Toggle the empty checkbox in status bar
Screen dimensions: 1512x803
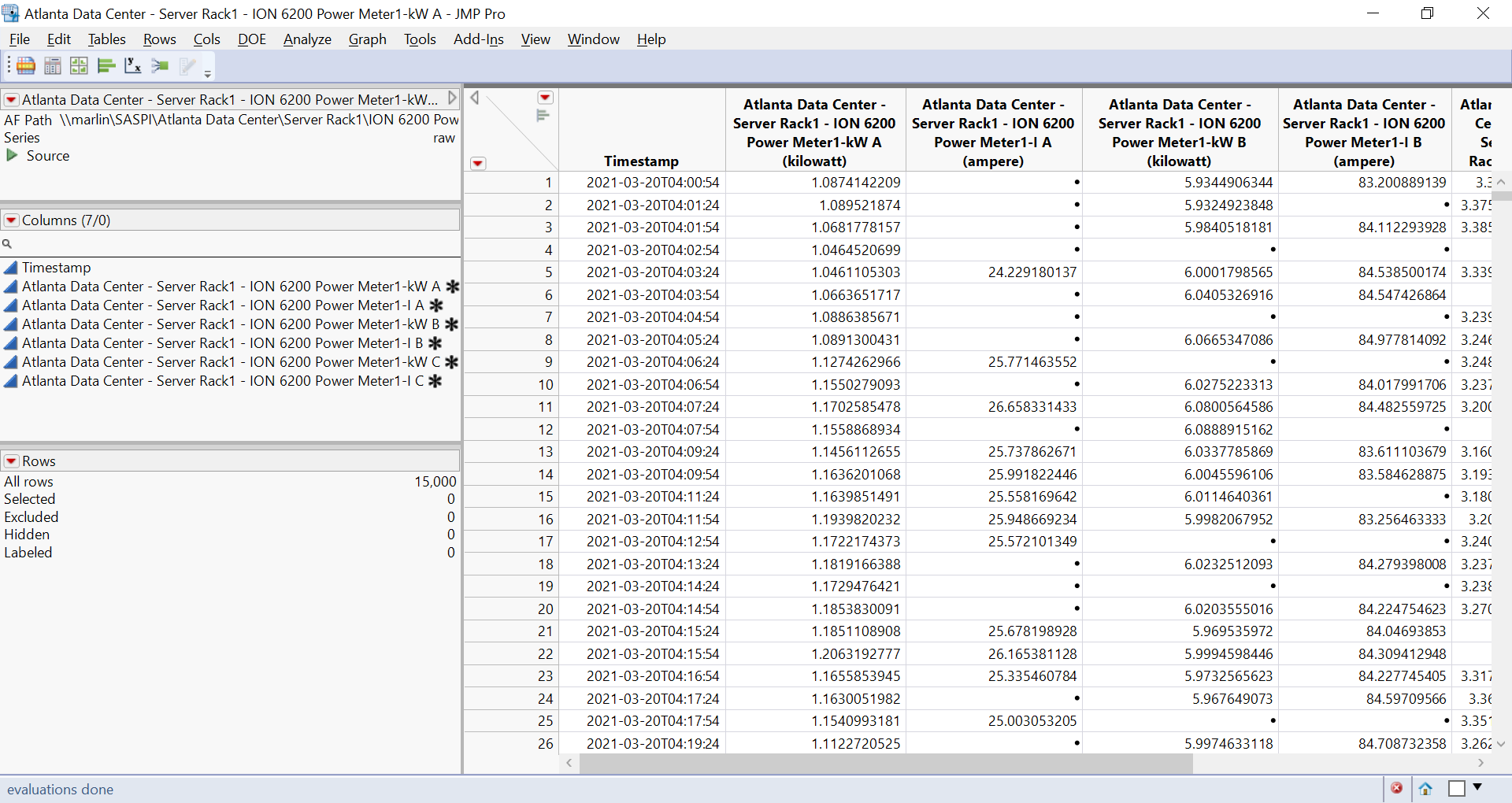pos(1456,788)
